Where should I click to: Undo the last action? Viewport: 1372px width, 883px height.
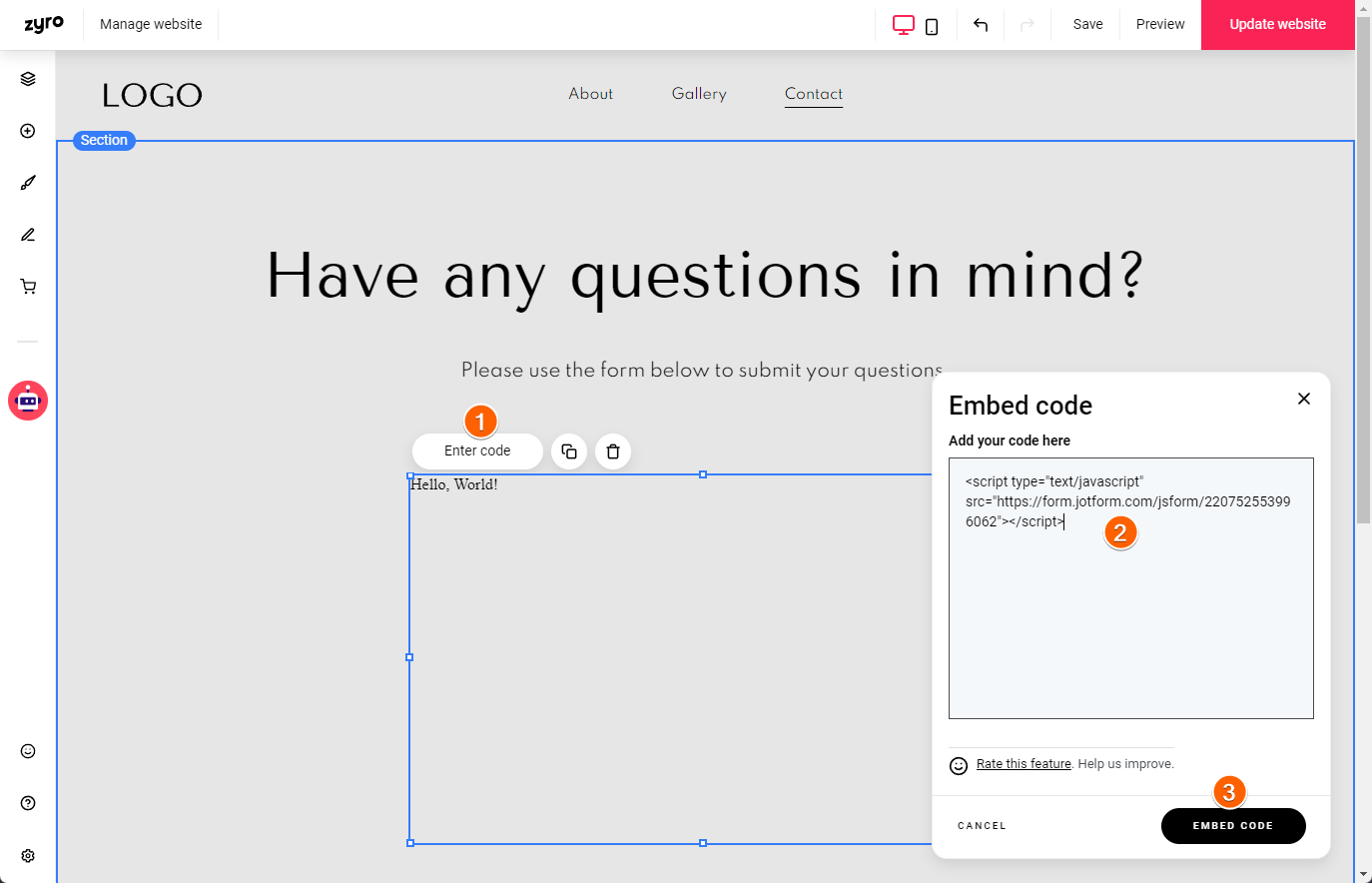pyautogui.click(x=981, y=25)
